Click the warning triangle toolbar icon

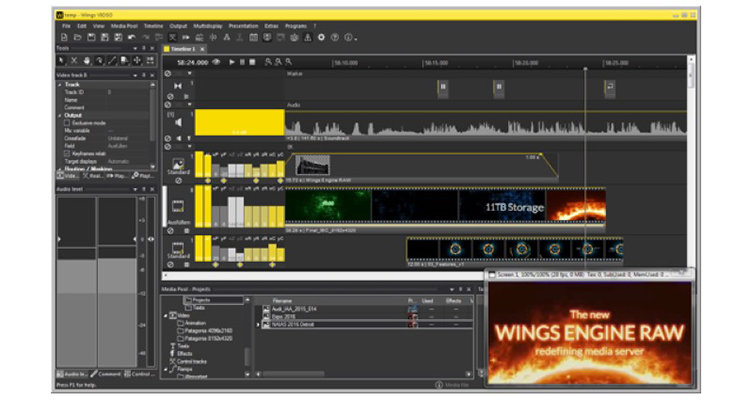(308, 37)
